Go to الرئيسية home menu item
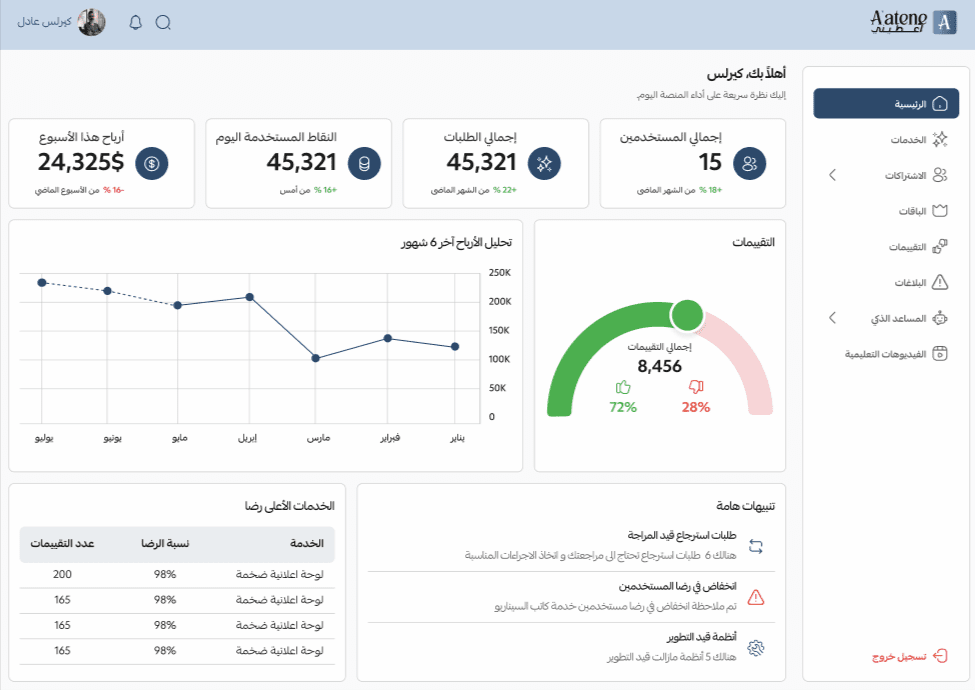 pos(886,104)
